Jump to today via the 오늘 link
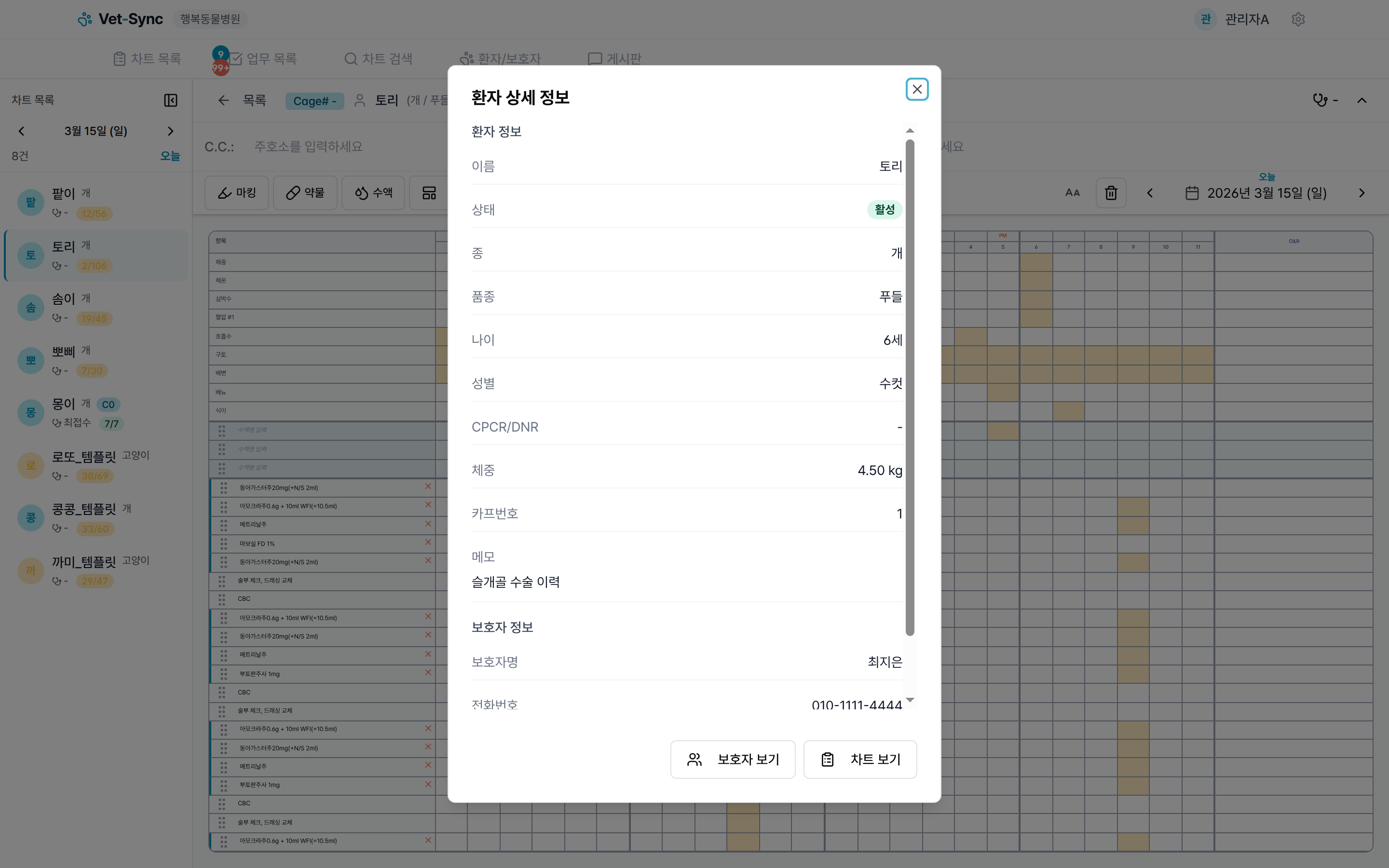This screenshot has height=868, width=1389. click(170, 156)
